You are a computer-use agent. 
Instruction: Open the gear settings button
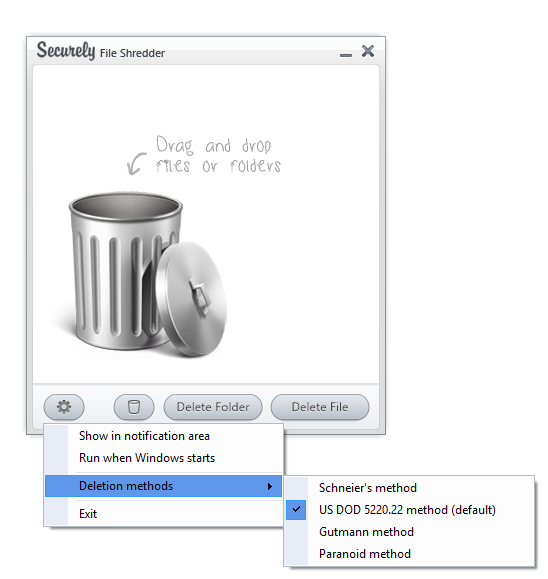click(64, 407)
